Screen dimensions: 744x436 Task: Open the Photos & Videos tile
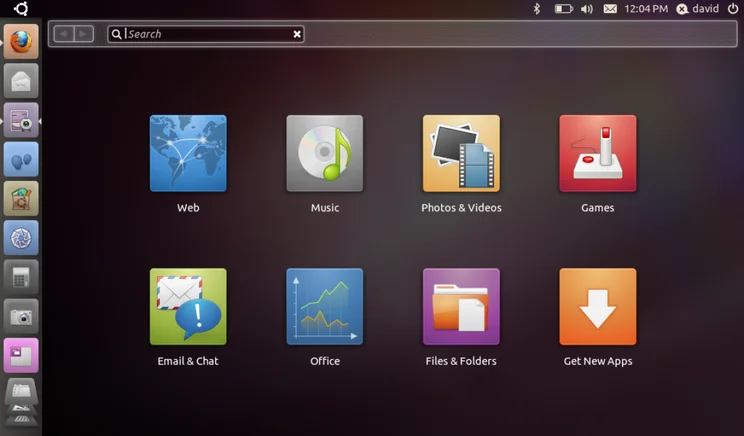[x=461, y=153]
